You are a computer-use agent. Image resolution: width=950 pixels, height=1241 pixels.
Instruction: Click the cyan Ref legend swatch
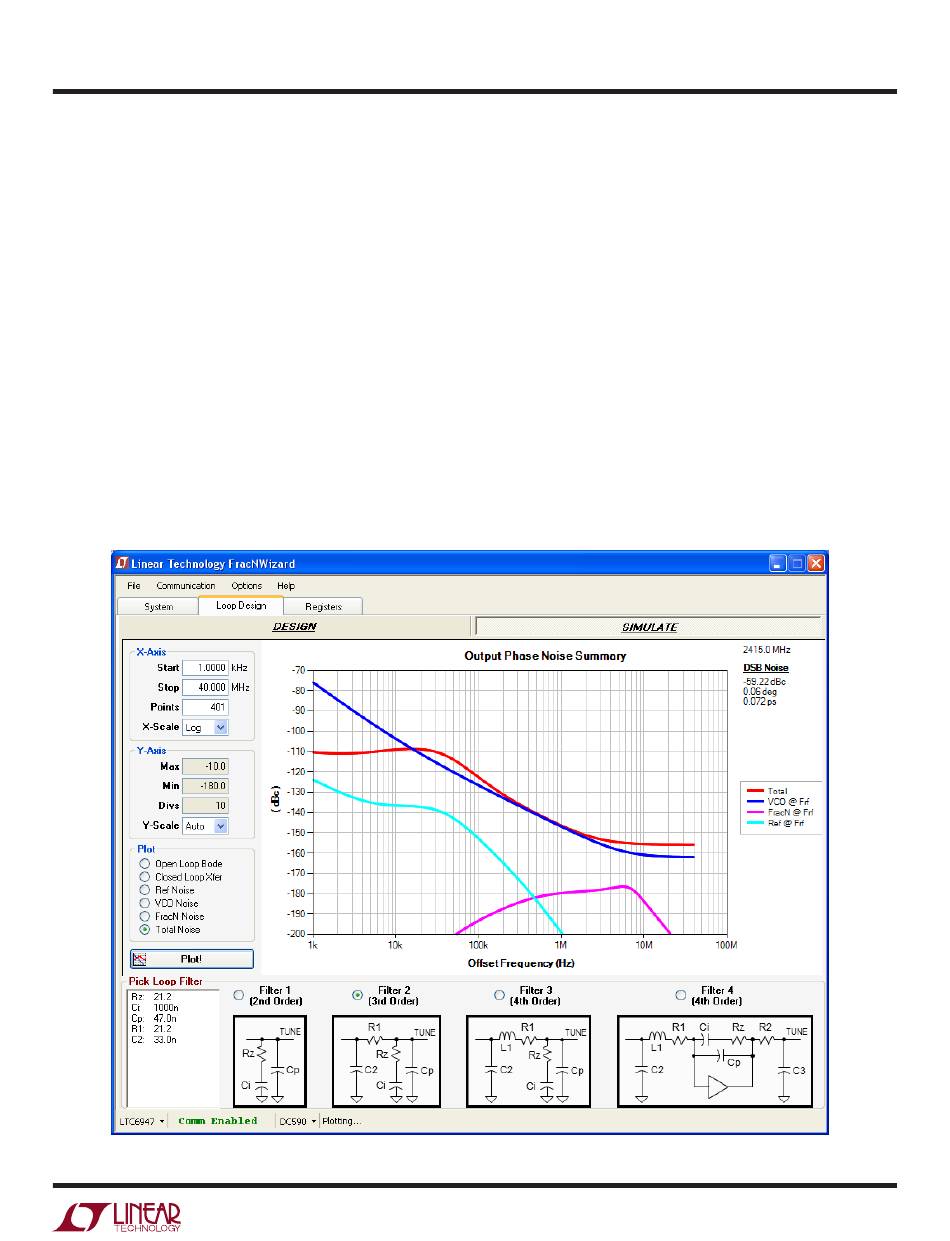(754, 822)
